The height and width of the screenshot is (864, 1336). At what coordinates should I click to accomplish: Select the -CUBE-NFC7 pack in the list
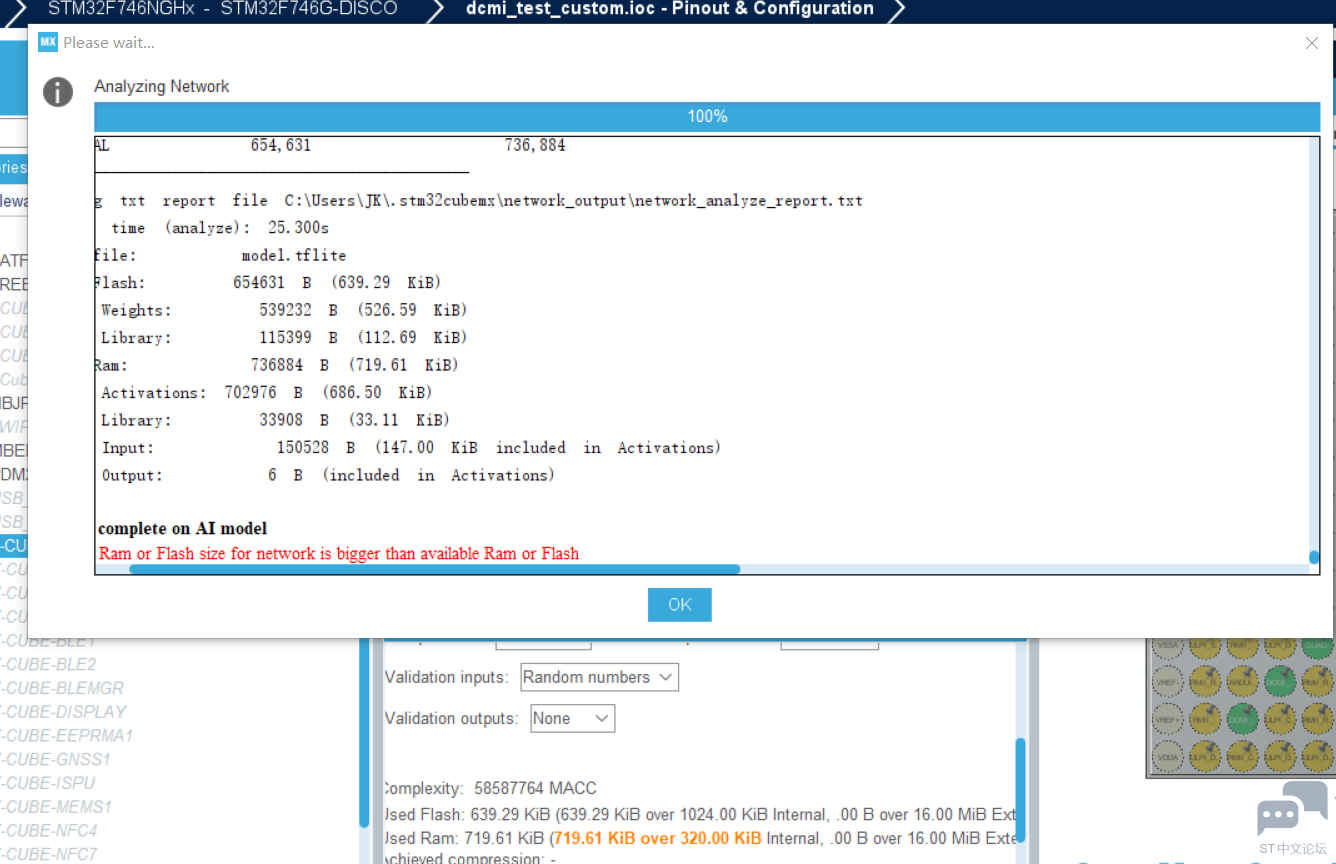click(49, 854)
